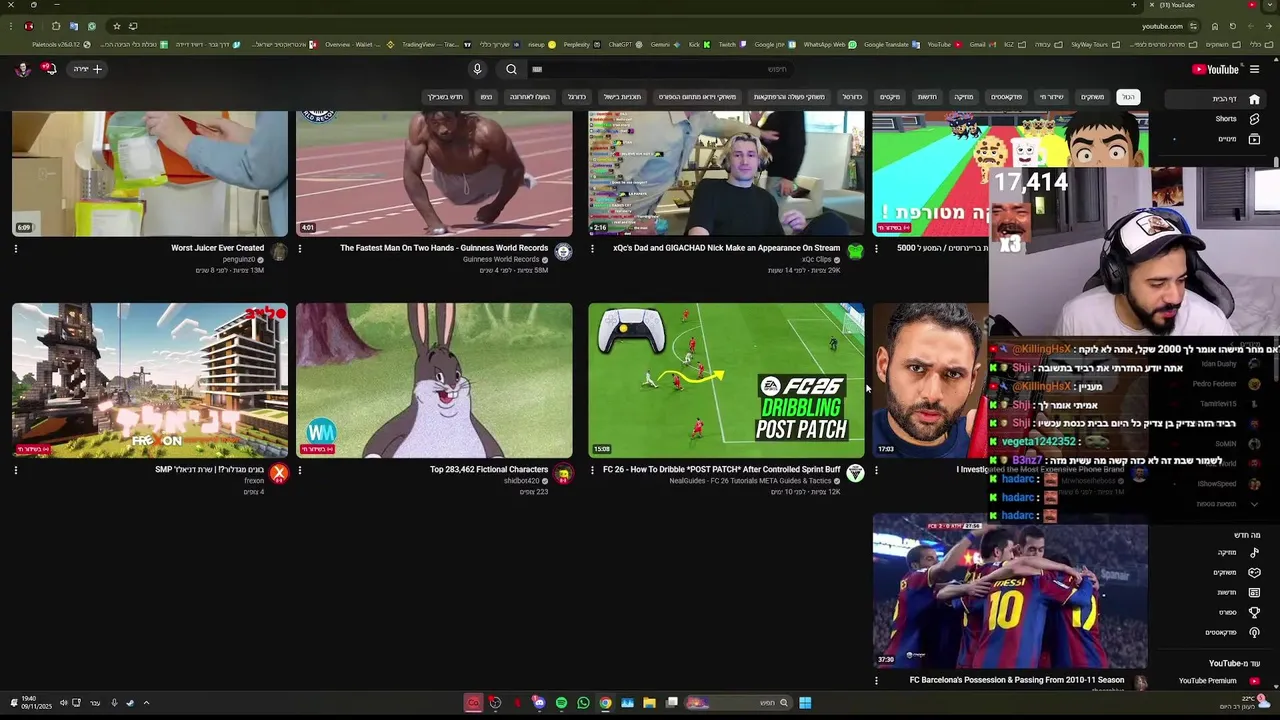Open the Create (plus) button

[88, 69]
